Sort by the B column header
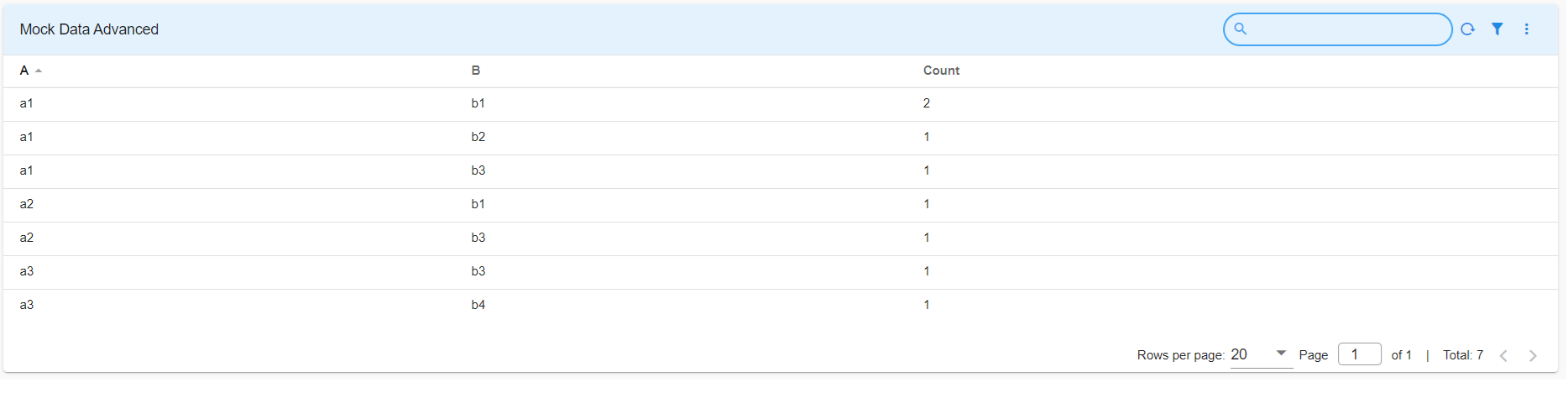The height and width of the screenshot is (393, 1568). (x=476, y=71)
